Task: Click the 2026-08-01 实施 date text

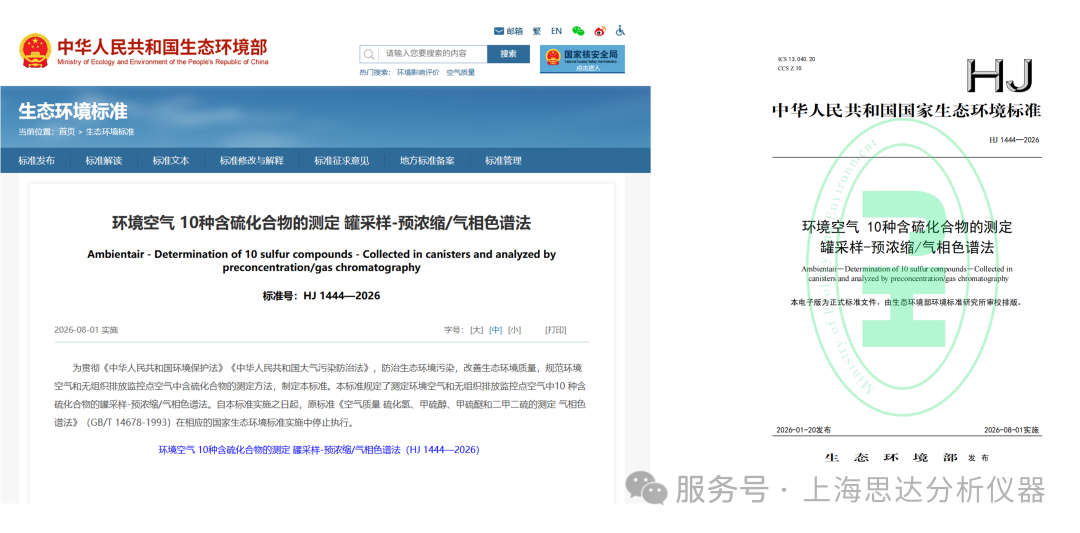Action: 86,330
